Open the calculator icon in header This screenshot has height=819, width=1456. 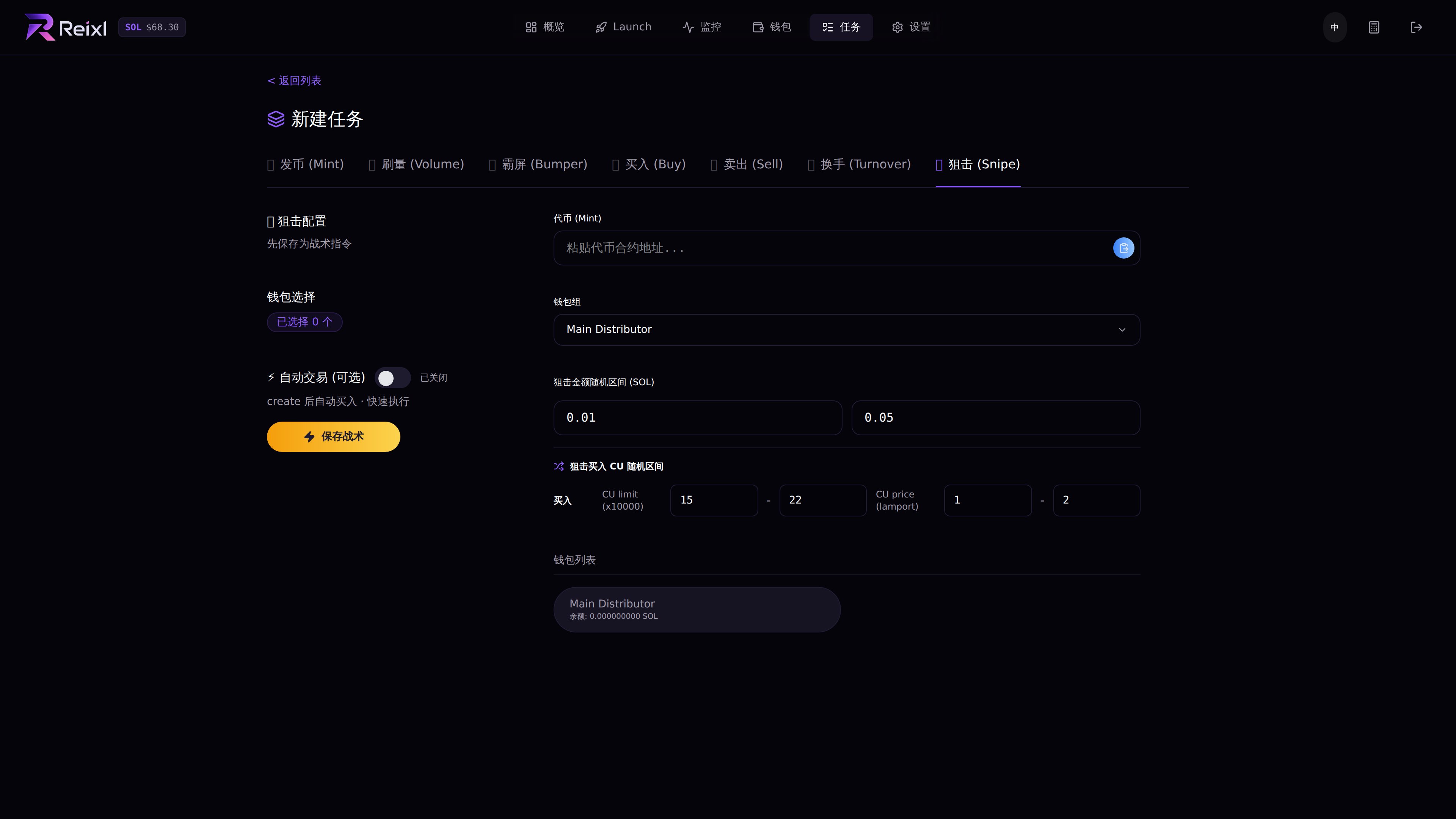pyautogui.click(x=1374, y=27)
